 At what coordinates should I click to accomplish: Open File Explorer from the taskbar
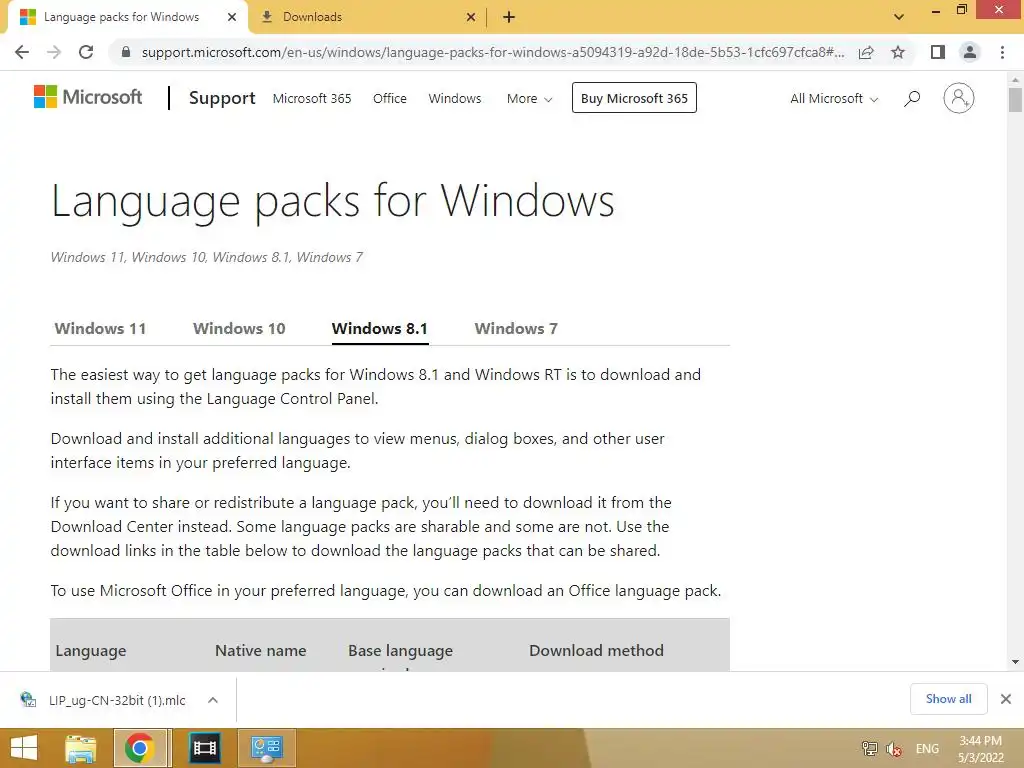[80, 748]
